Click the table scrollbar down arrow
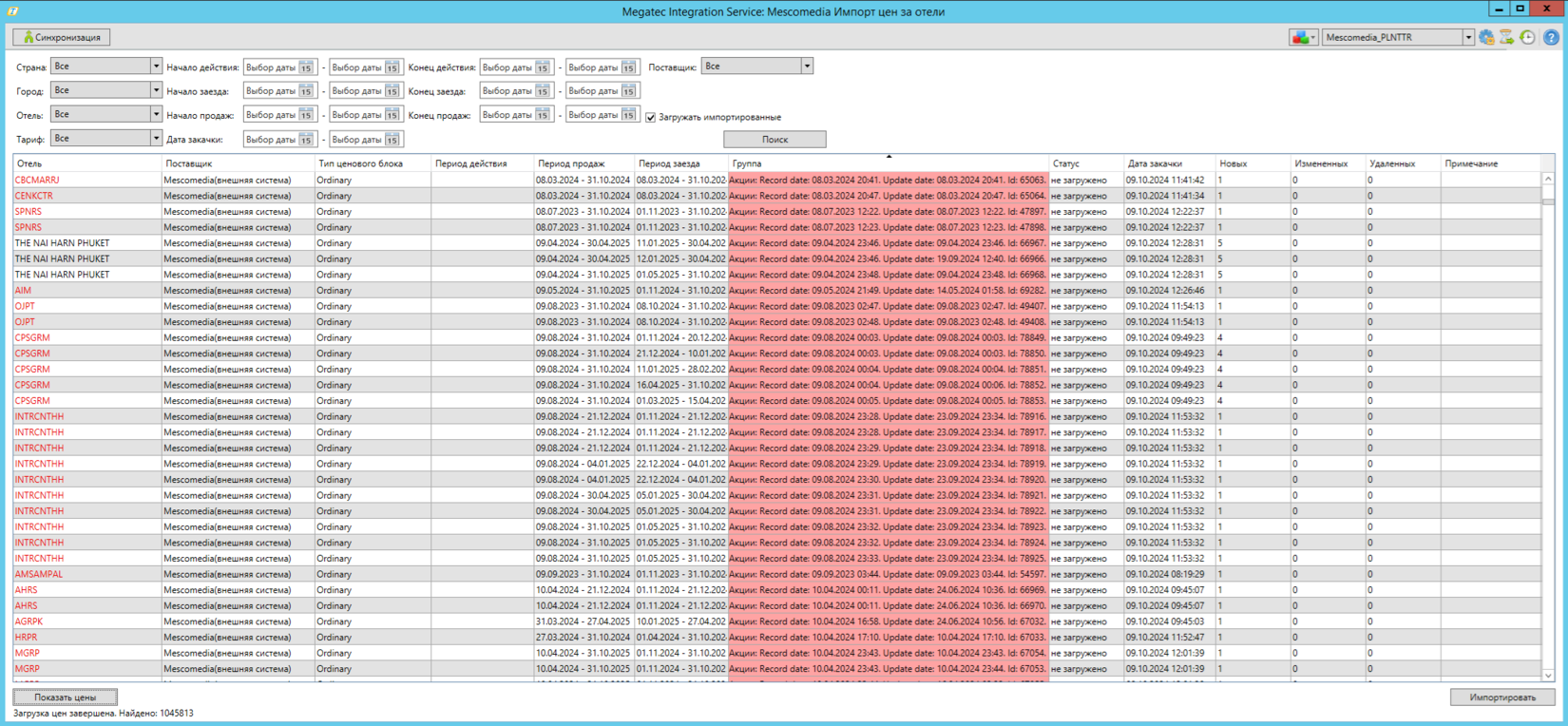The height and width of the screenshot is (726, 1568). [1548, 676]
